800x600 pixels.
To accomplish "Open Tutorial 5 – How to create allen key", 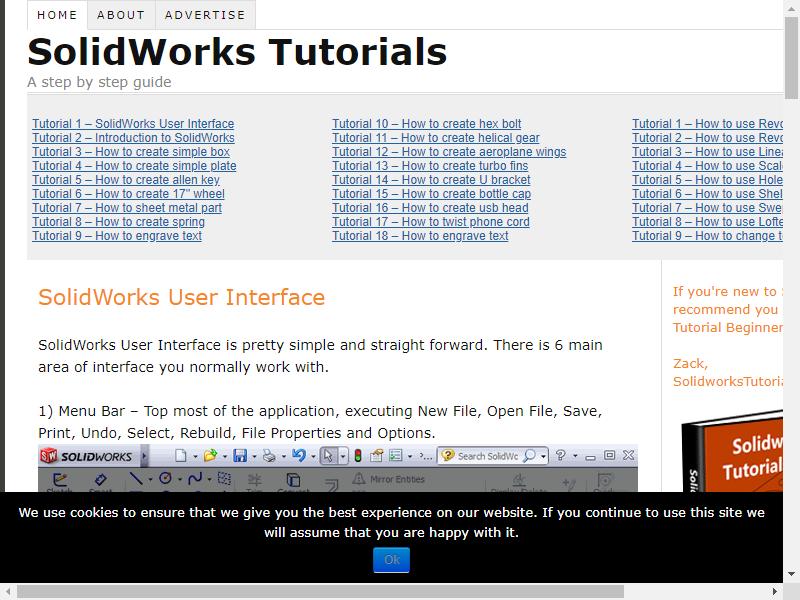I will tap(126, 180).
